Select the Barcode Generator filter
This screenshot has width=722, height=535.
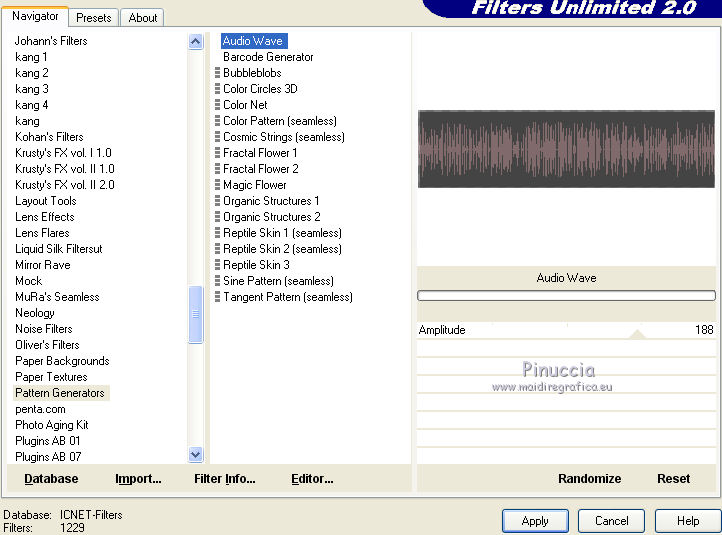[x=268, y=57]
